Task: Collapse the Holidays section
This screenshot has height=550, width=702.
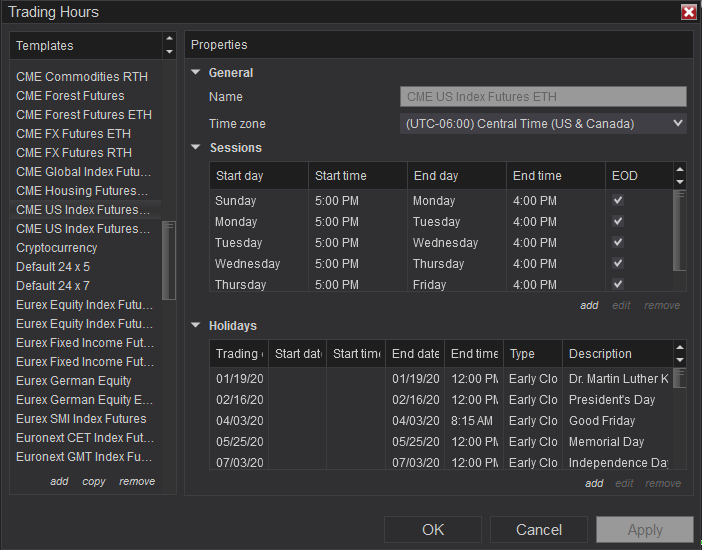Action: tap(196, 325)
